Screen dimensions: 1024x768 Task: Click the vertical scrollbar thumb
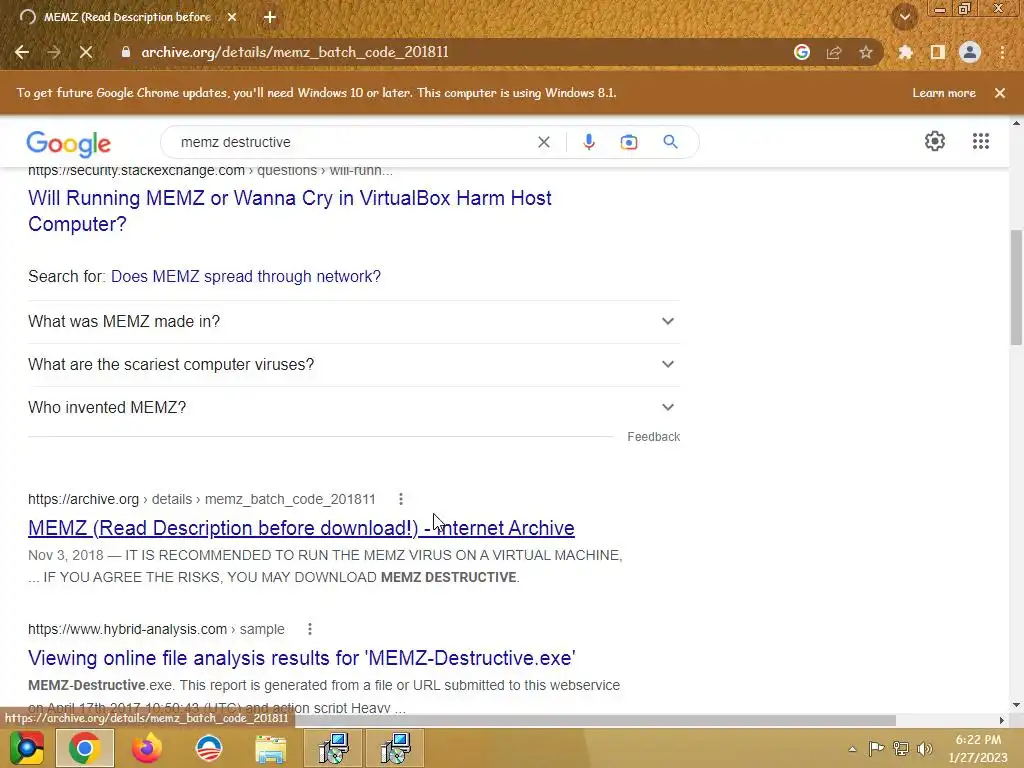click(x=1016, y=287)
